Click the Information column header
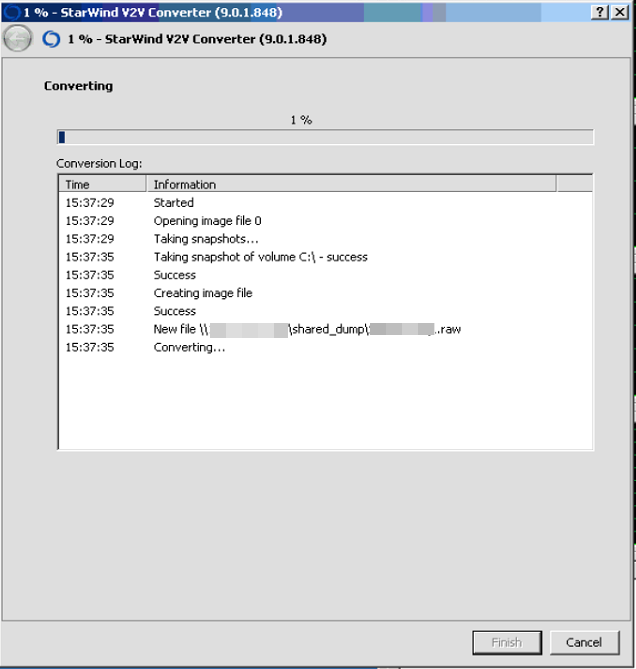Image resolution: width=636 pixels, height=669 pixels. point(351,184)
